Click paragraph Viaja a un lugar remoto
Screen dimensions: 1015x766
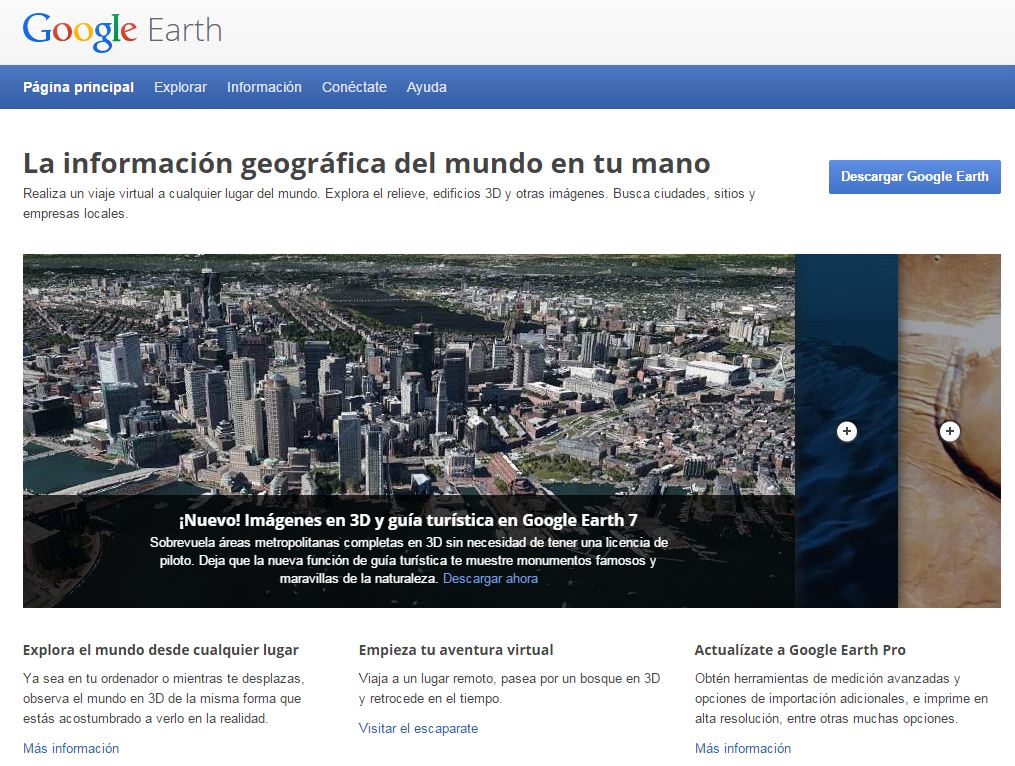509,688
